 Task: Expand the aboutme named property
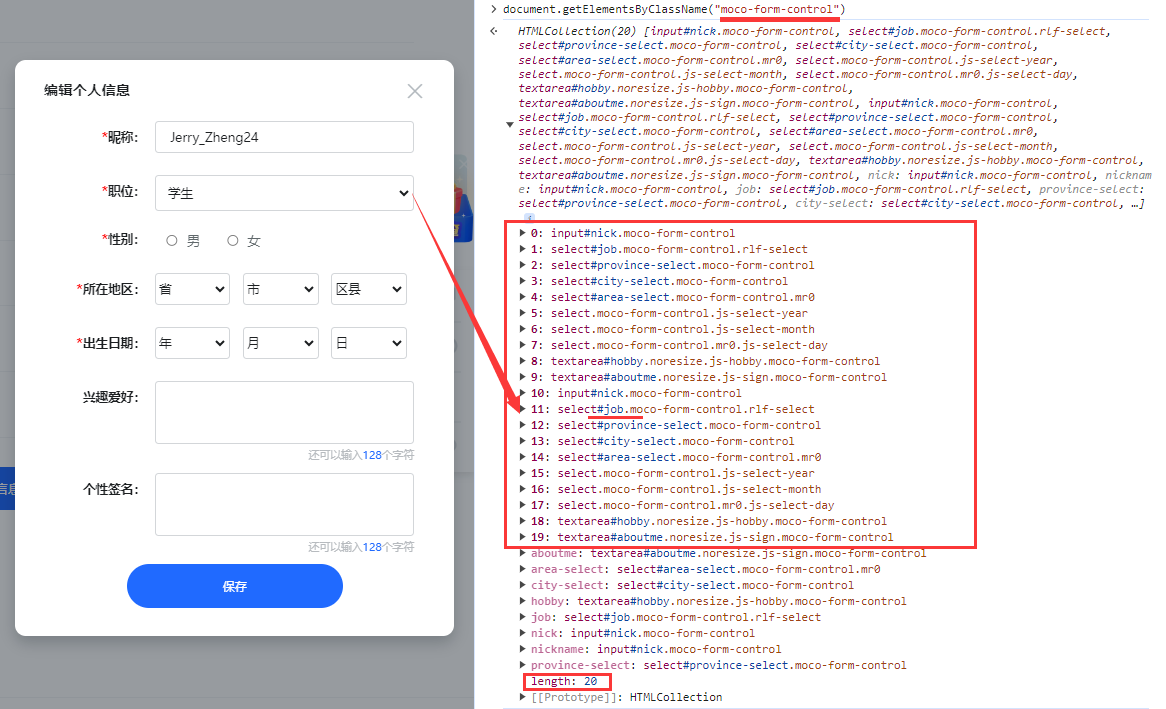click(x=522, y=553)
